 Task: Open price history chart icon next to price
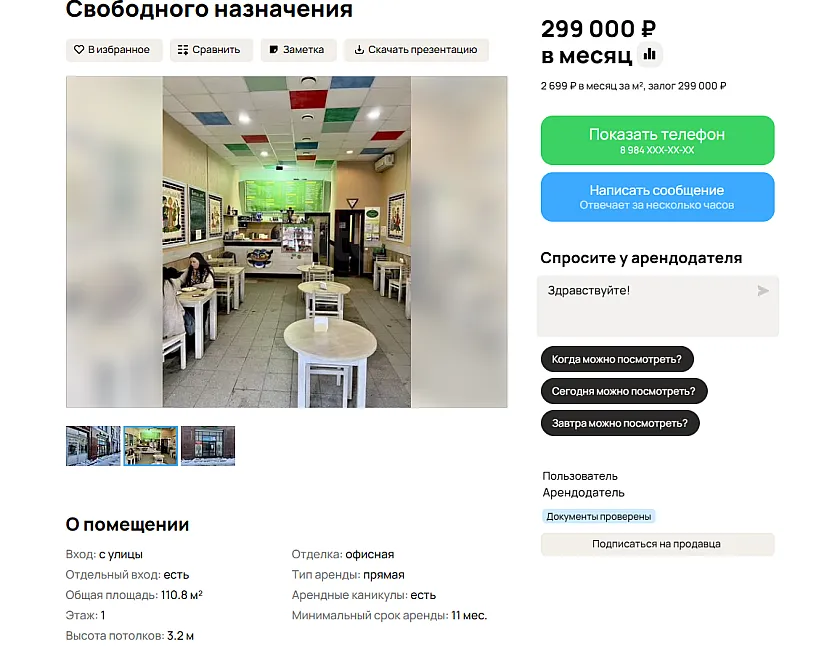click(649, 54)
